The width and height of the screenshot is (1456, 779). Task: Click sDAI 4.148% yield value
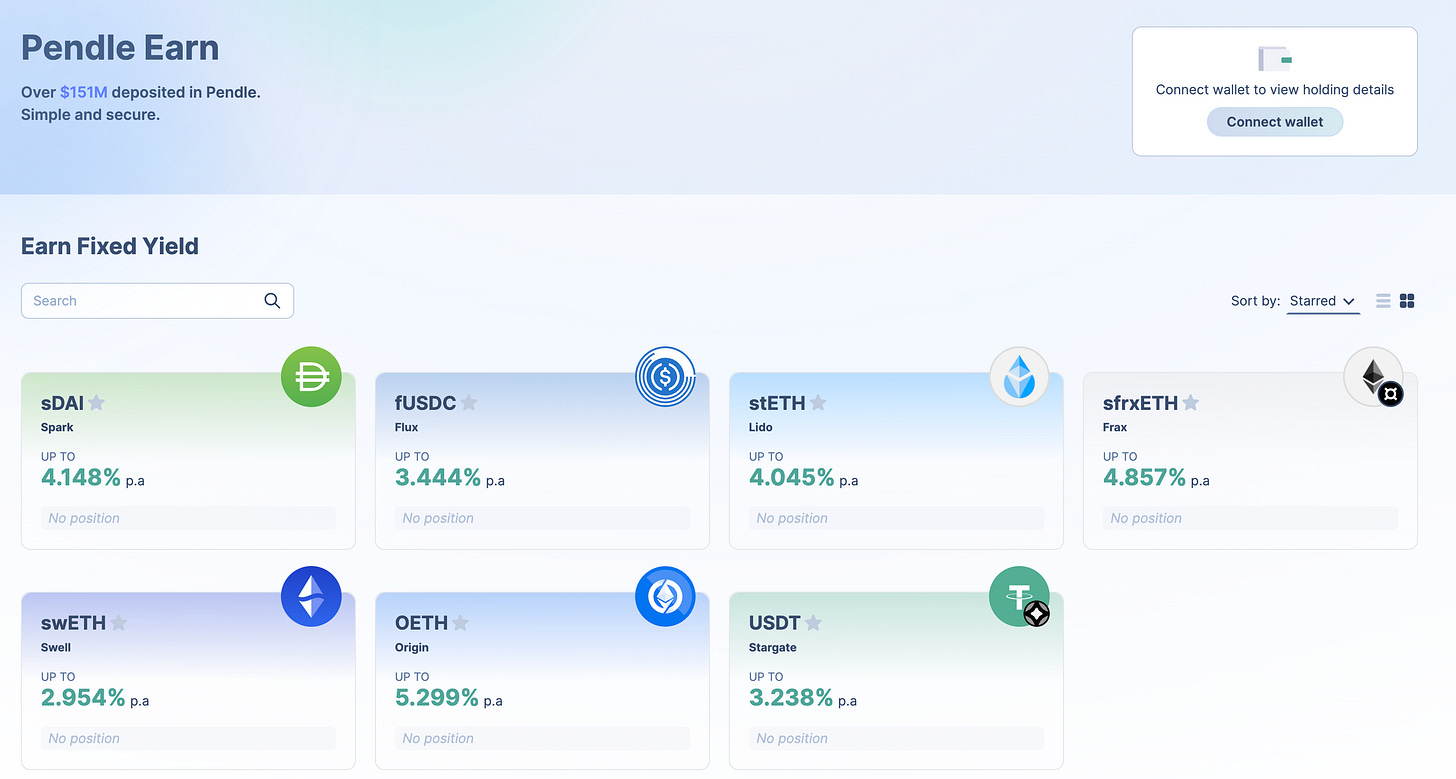tap(81, 478)
